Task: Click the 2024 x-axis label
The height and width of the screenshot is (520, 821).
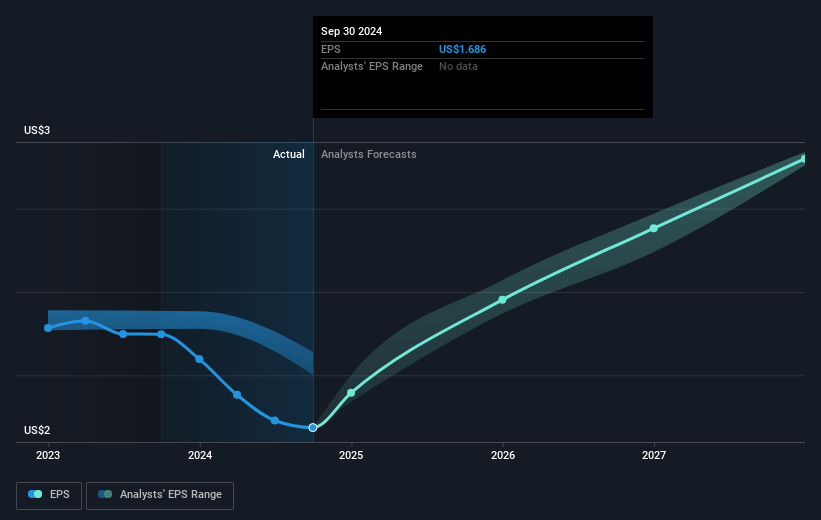Action: [200, 456]
